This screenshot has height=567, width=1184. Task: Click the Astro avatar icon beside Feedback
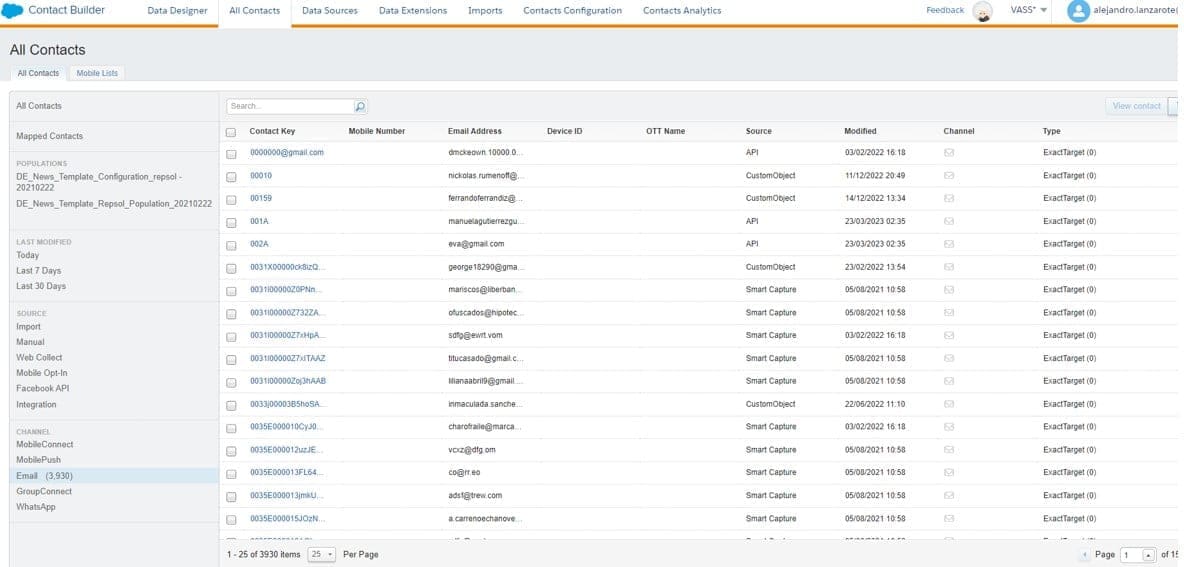(x=983, y=11)
